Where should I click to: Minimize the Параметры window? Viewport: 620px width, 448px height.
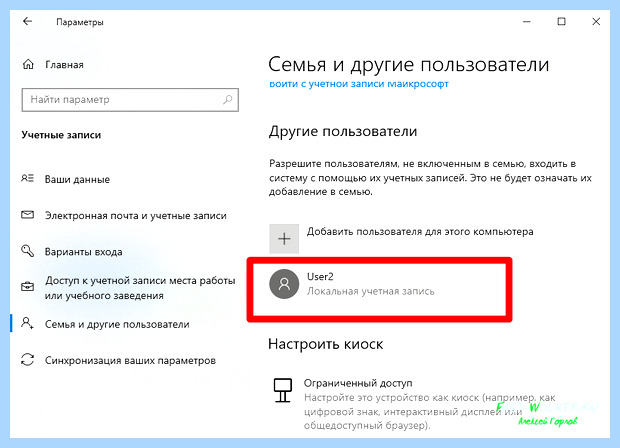coord(527,22)
